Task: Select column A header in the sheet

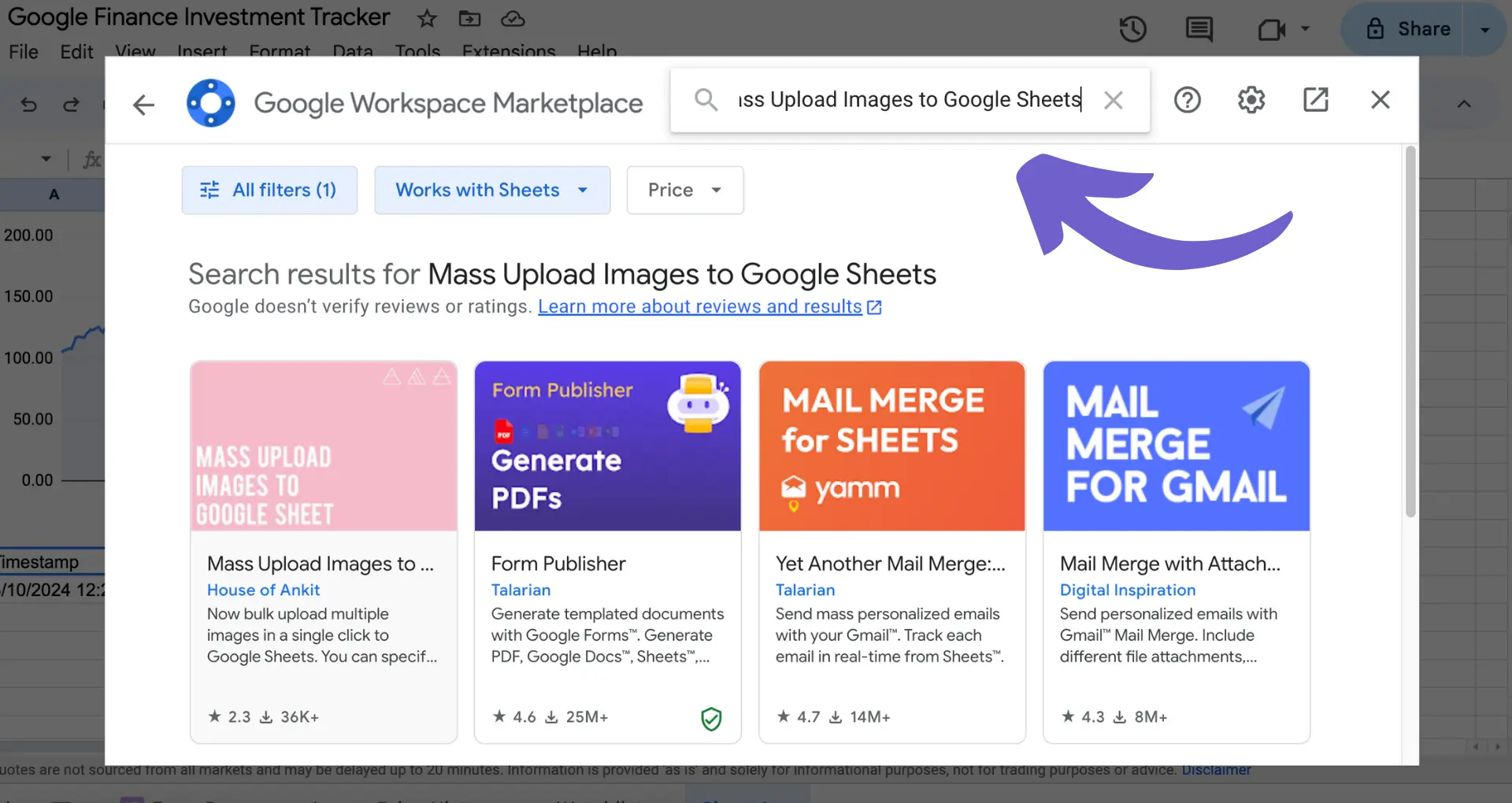Action: (54, 194)
